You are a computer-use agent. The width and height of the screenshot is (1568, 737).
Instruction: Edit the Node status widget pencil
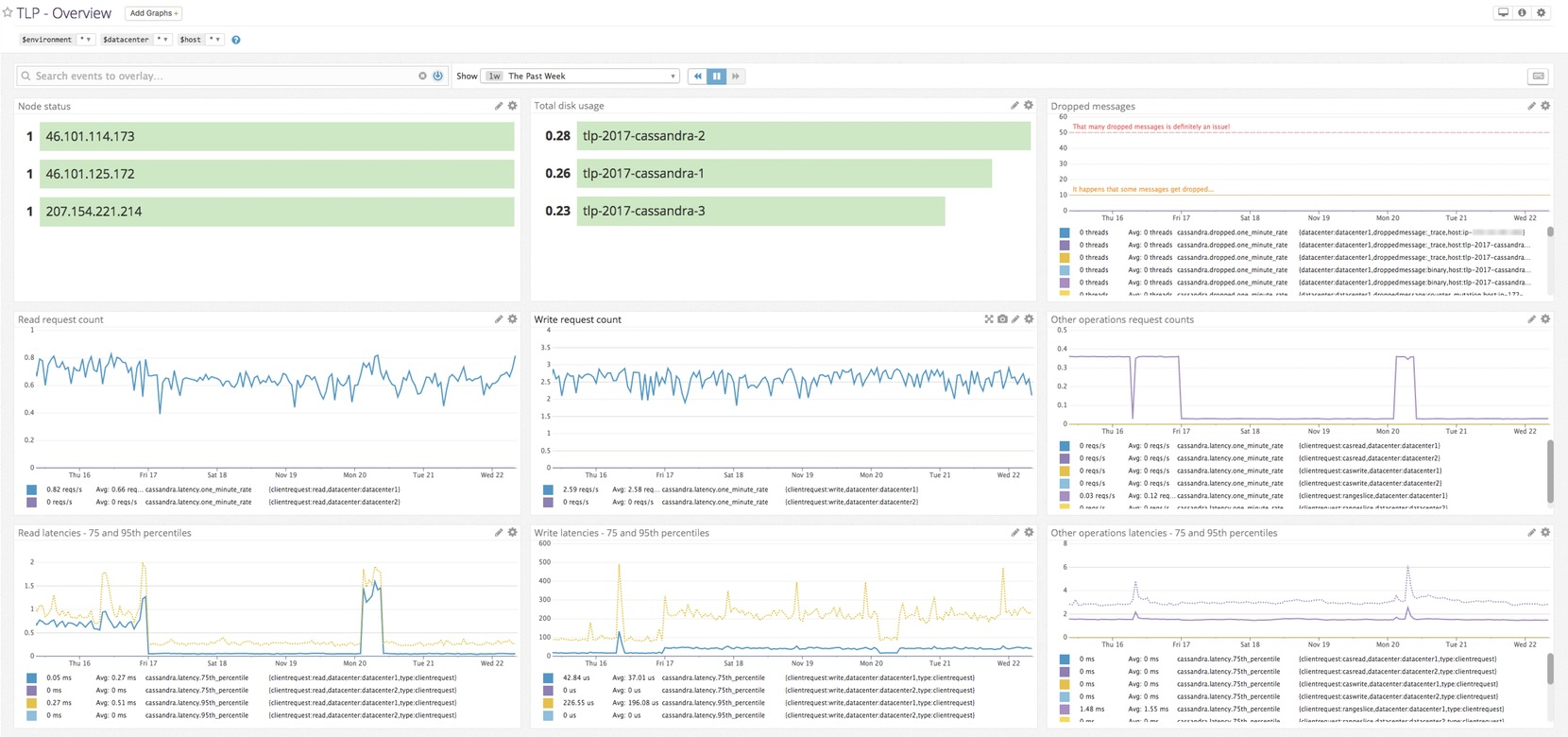(499, 106)
